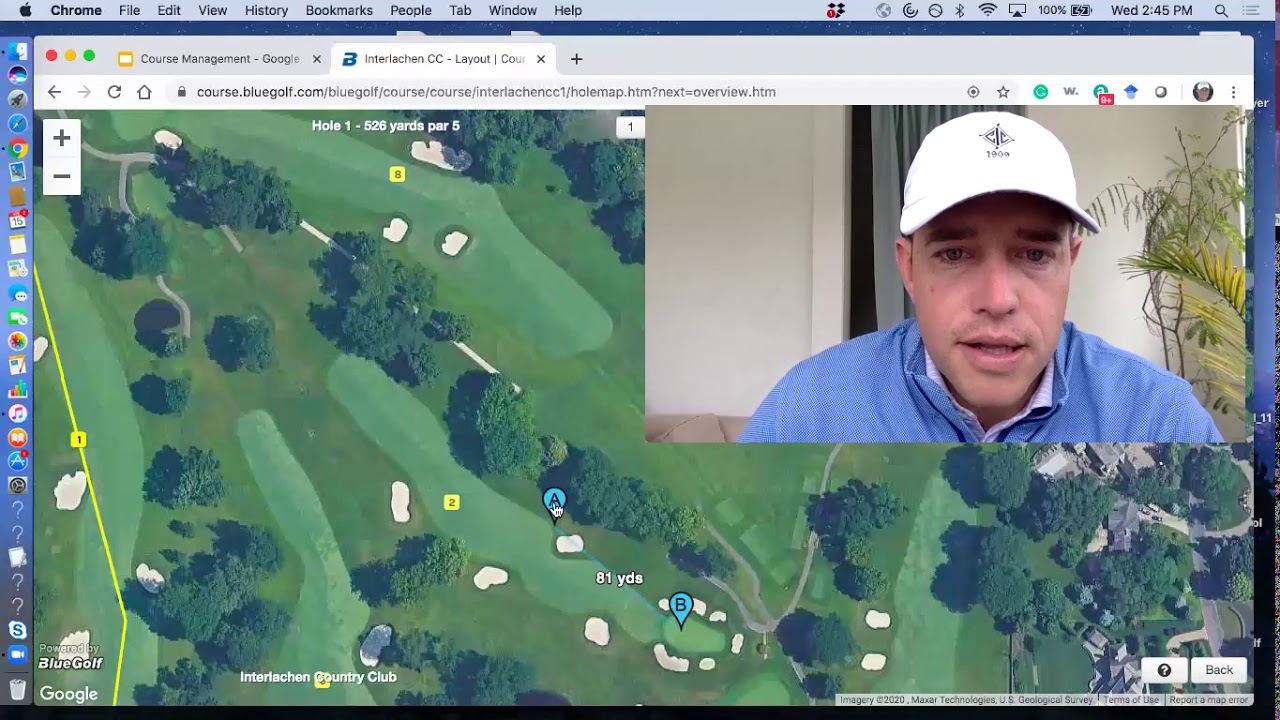Open the Edit menu
Image resolution: width=1280 pixels, height=720 pixels.
click(x=169, y=10)
